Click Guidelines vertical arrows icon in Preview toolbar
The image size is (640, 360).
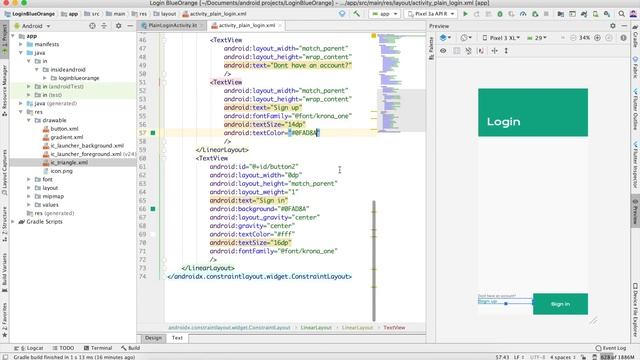click(506, 51)
